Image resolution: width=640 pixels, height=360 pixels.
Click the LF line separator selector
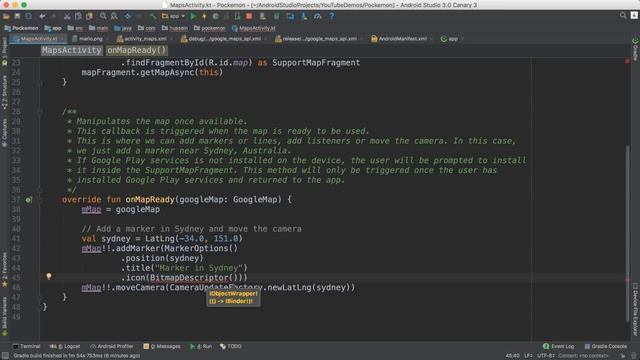tap(528, 356)
